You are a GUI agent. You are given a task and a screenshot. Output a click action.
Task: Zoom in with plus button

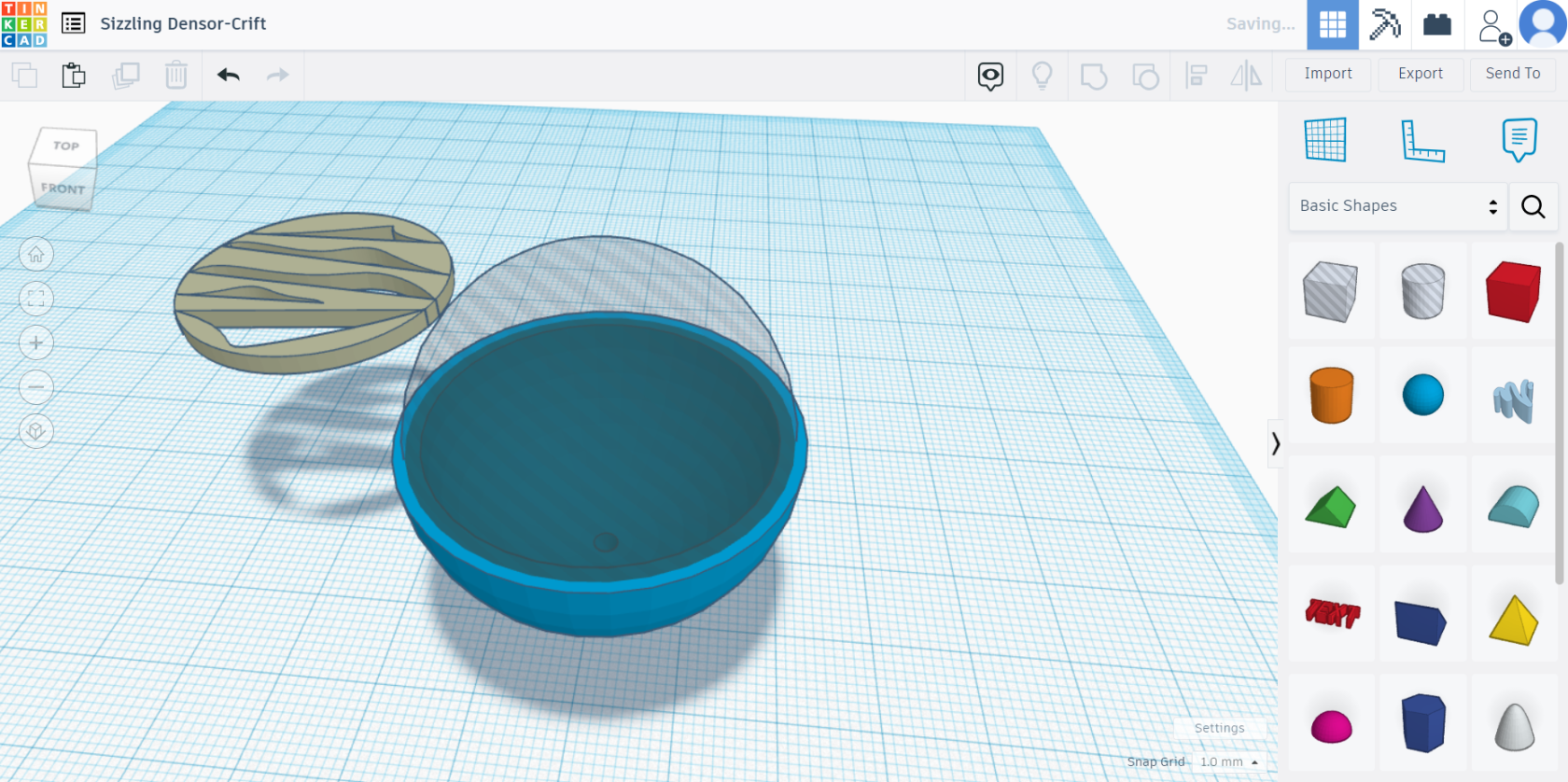point(36,342)
